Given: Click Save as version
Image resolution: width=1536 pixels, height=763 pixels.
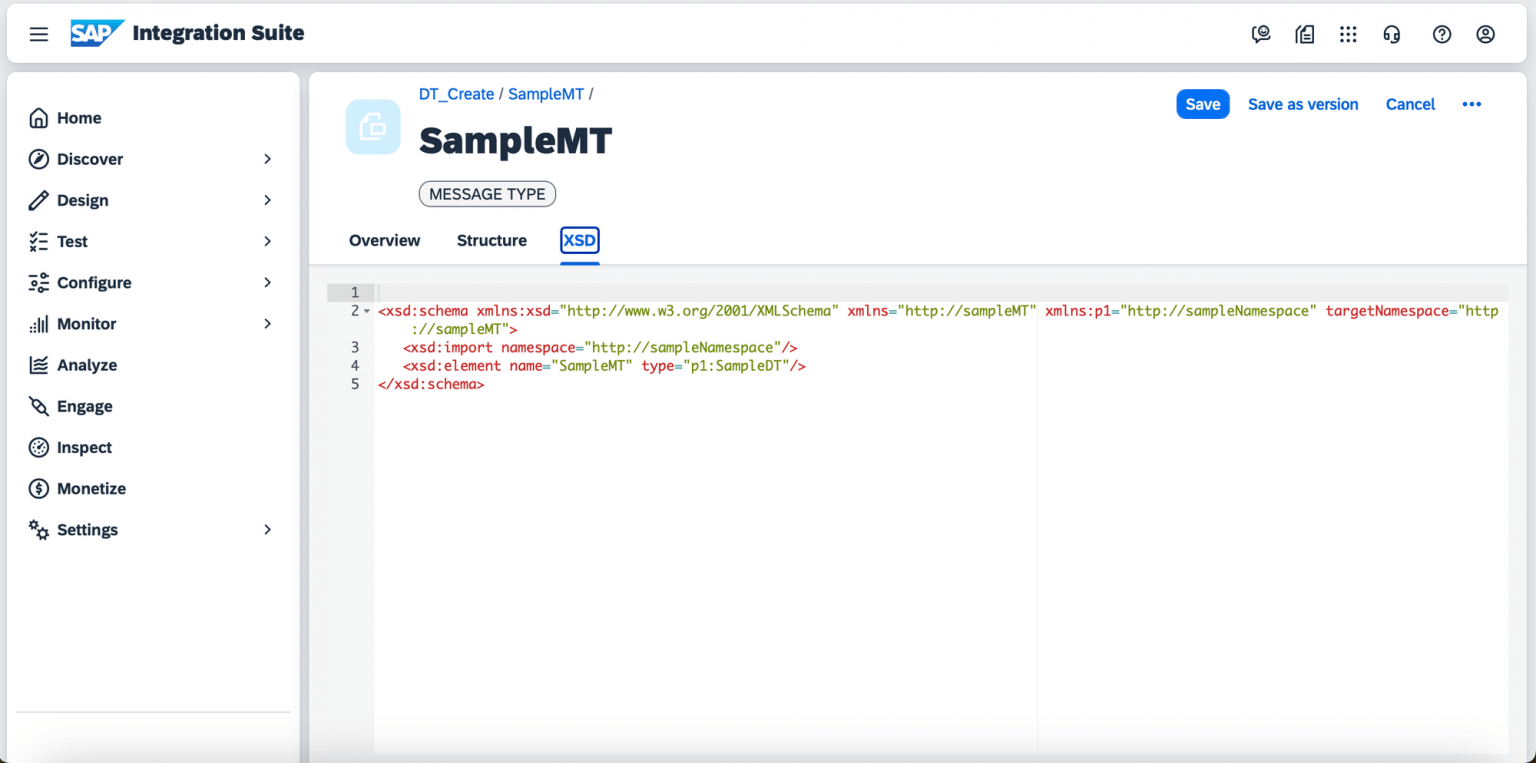Looking at the screenshot, I should pyautogui.click(x=1302, y=104).
